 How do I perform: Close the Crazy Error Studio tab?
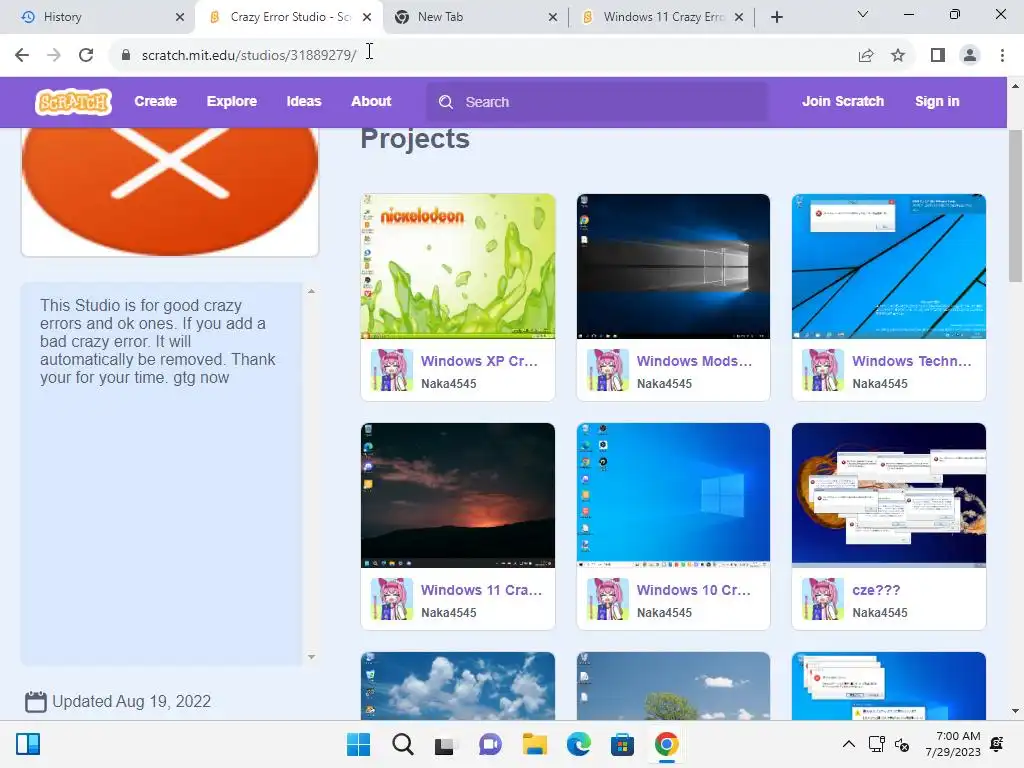[367, 17]
